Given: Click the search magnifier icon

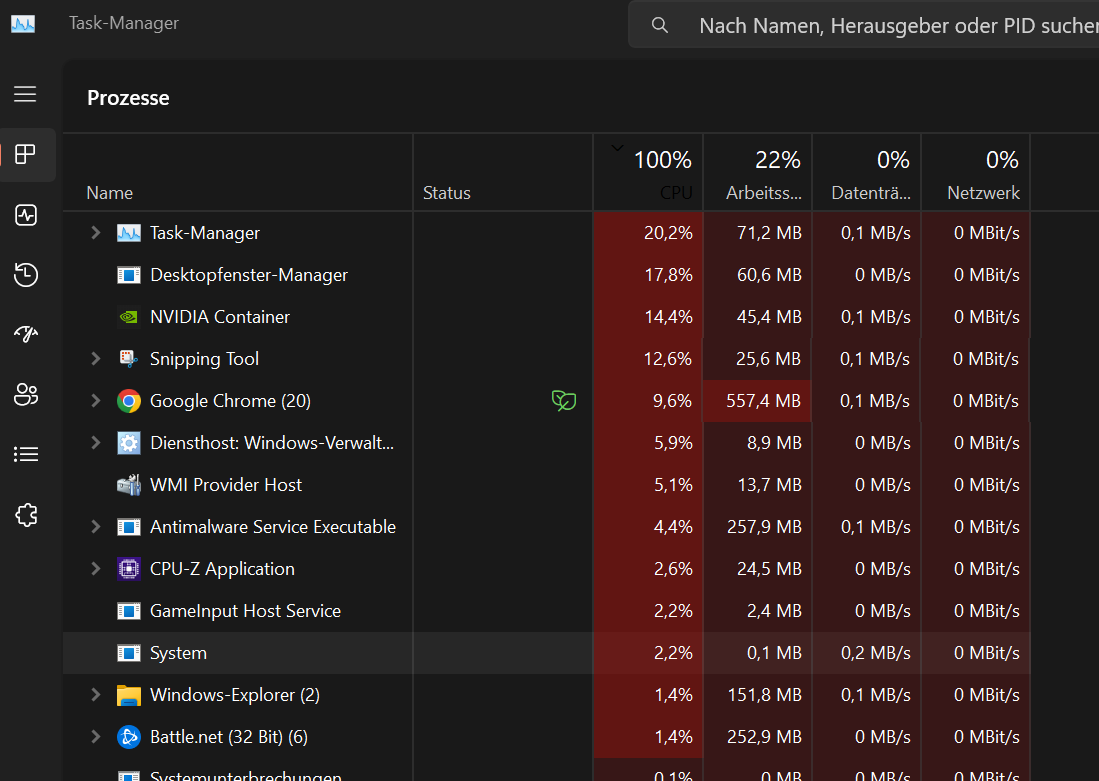Looking at the screenshot, I should click(x=660, y=25).
